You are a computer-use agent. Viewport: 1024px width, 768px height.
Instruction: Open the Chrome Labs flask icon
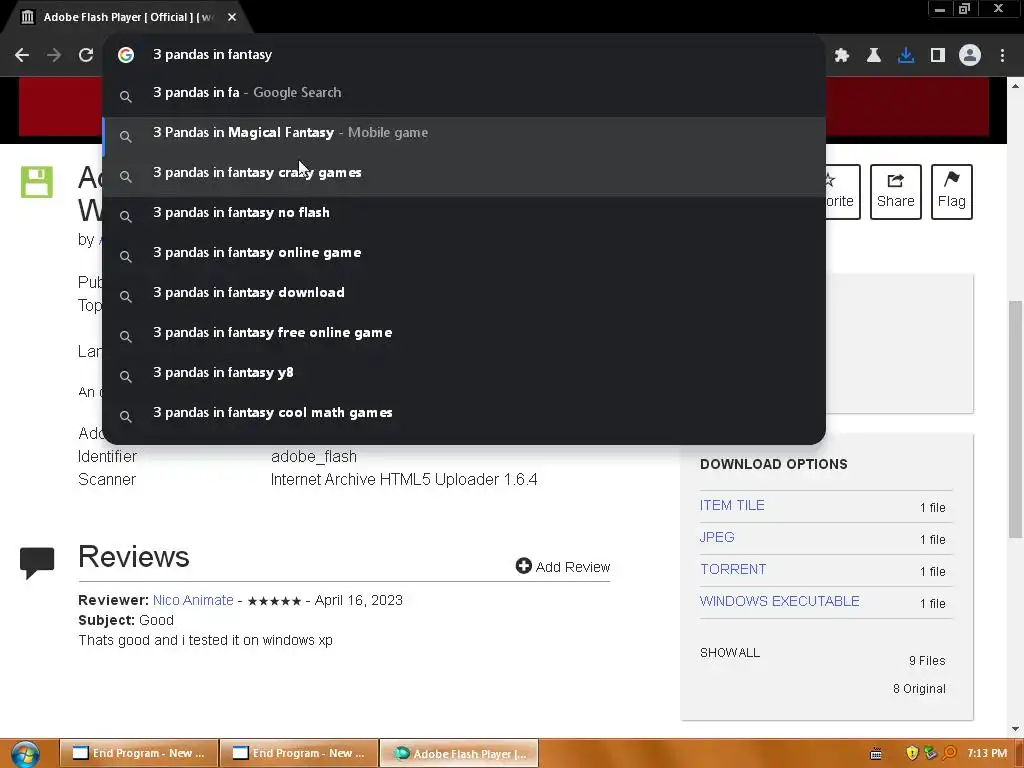pos(874,56)
